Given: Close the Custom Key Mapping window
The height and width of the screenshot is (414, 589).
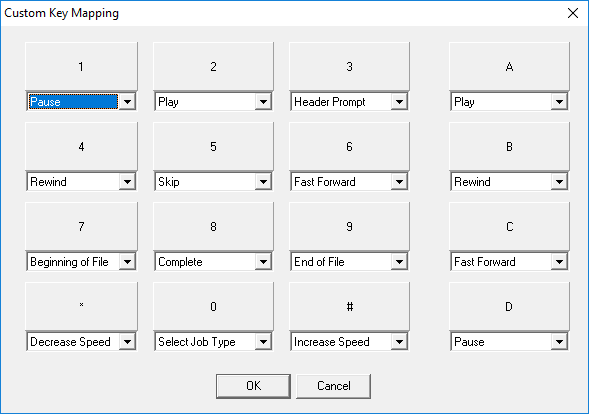Looking at the screenshot, I should (x=573, y=13).
